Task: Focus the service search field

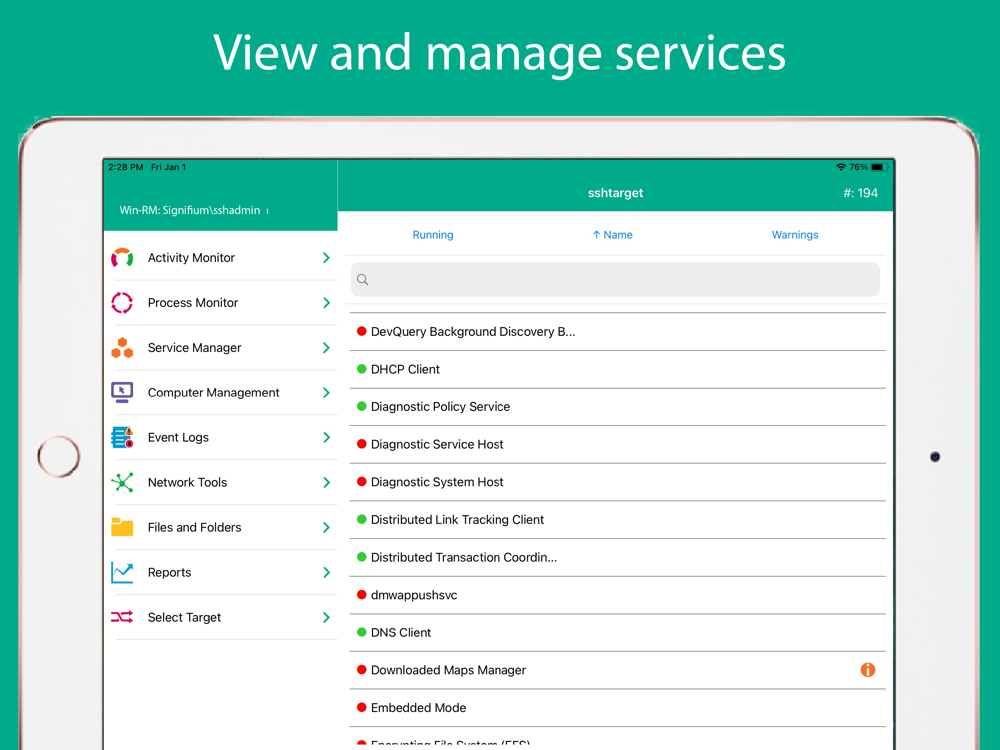Action: pos(615,279)
